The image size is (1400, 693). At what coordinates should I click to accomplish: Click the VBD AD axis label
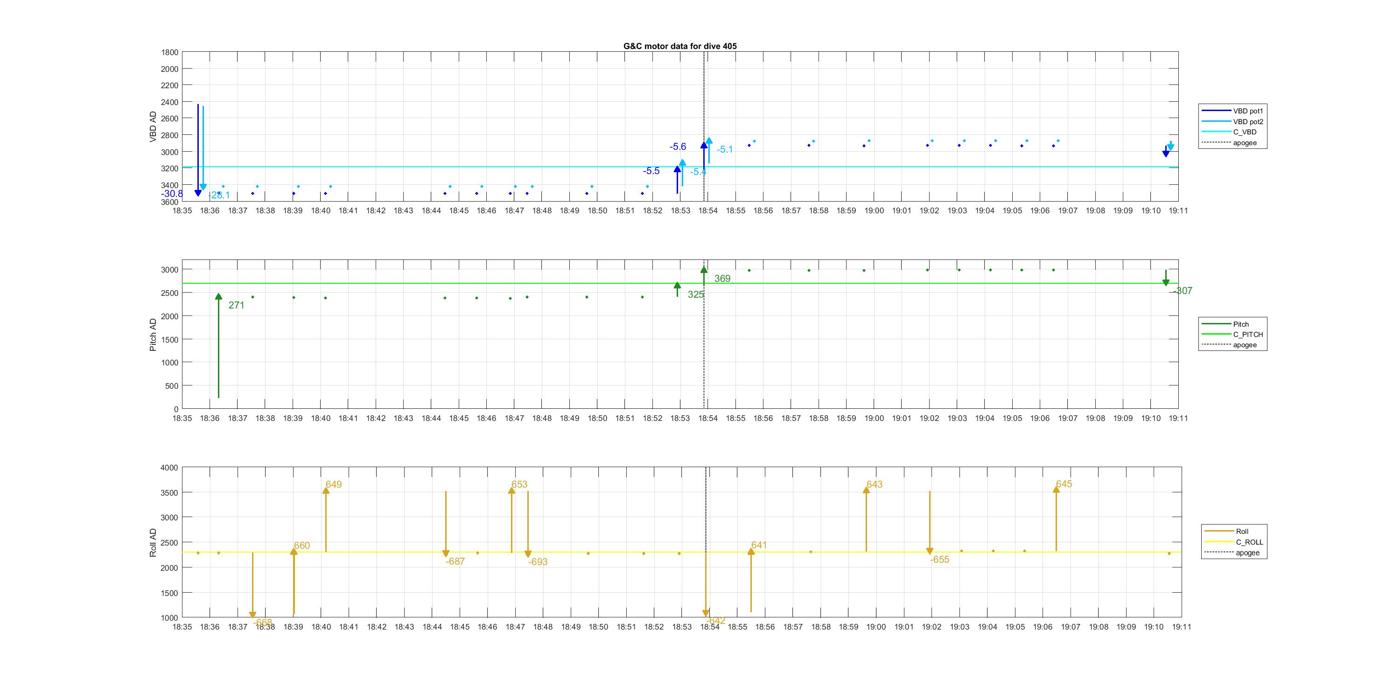tap(154, 127)
